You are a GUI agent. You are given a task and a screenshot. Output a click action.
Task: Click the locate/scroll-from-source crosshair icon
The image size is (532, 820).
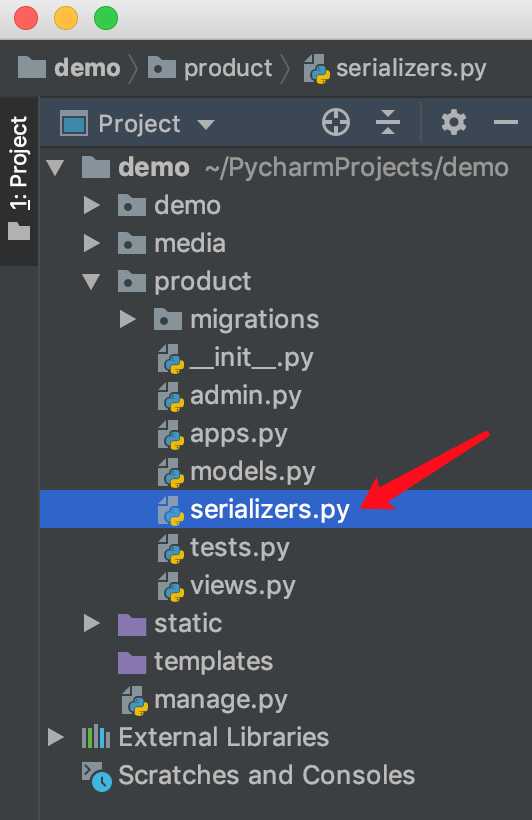click(335, 123)
